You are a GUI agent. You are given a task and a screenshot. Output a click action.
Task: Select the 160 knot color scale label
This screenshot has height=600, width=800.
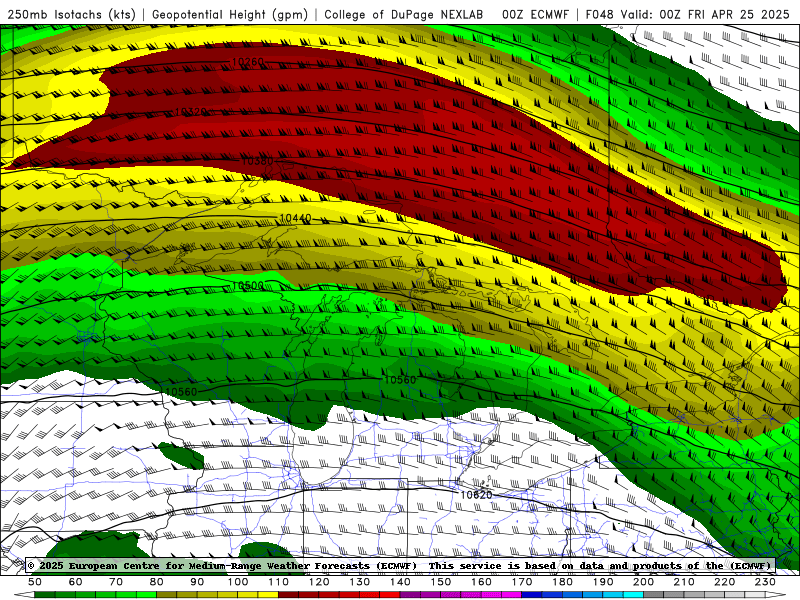coord(481,582)
